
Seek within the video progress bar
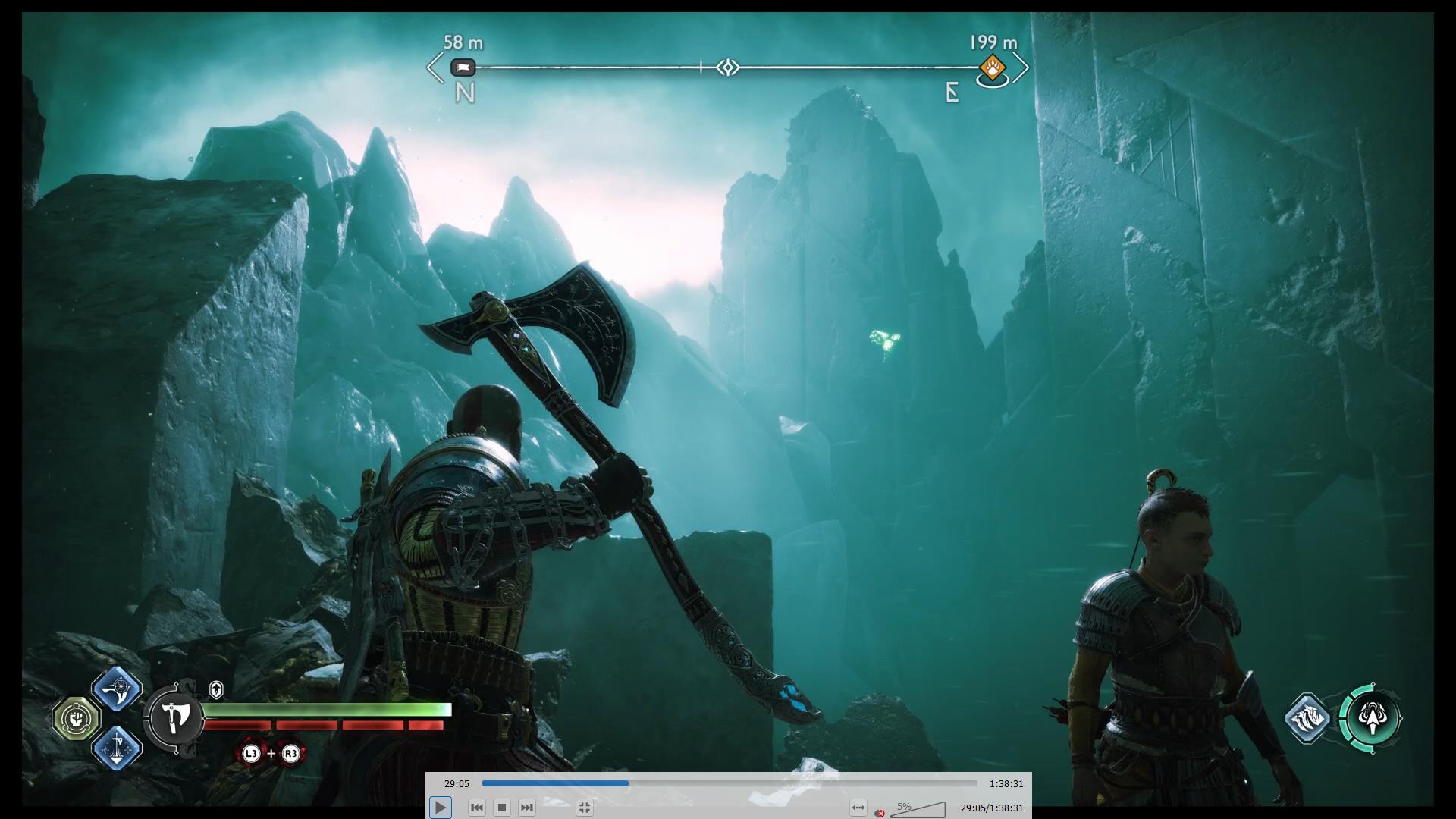730,783
